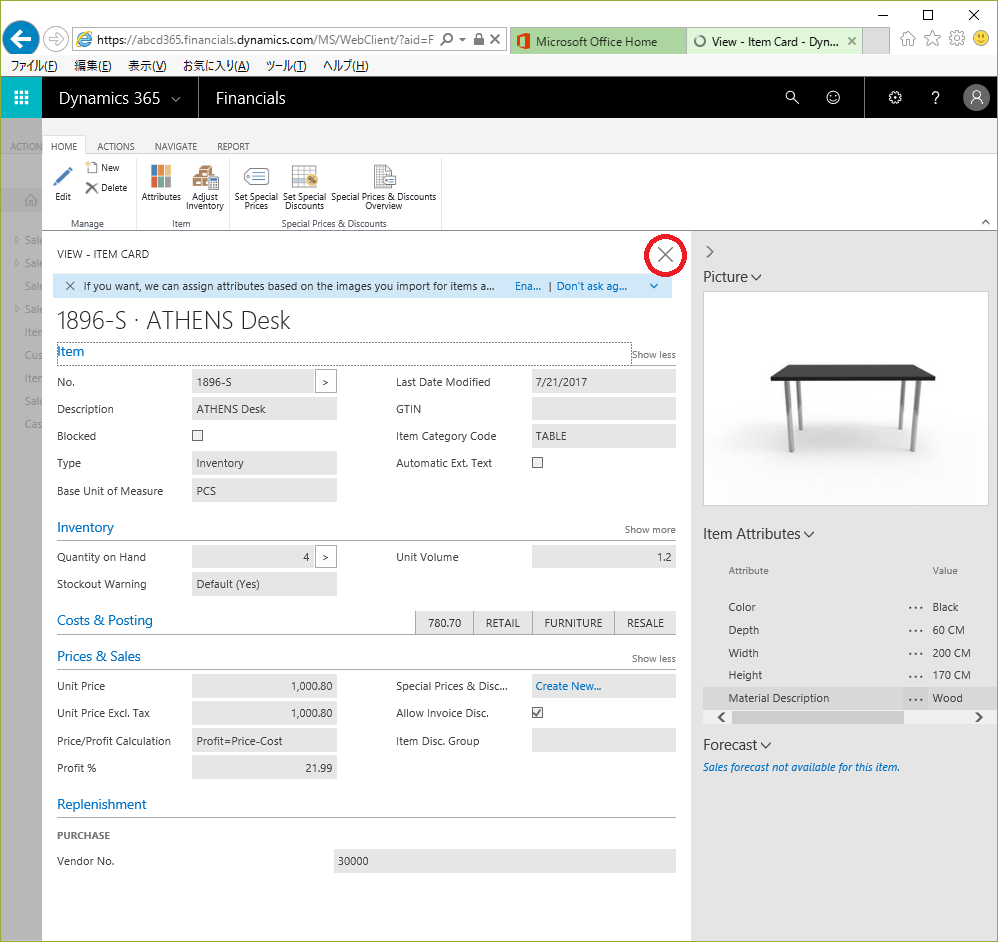Open Dynamics settings gear in black header
Viewport: 998px width, 942px height.
tap(895, 97)
